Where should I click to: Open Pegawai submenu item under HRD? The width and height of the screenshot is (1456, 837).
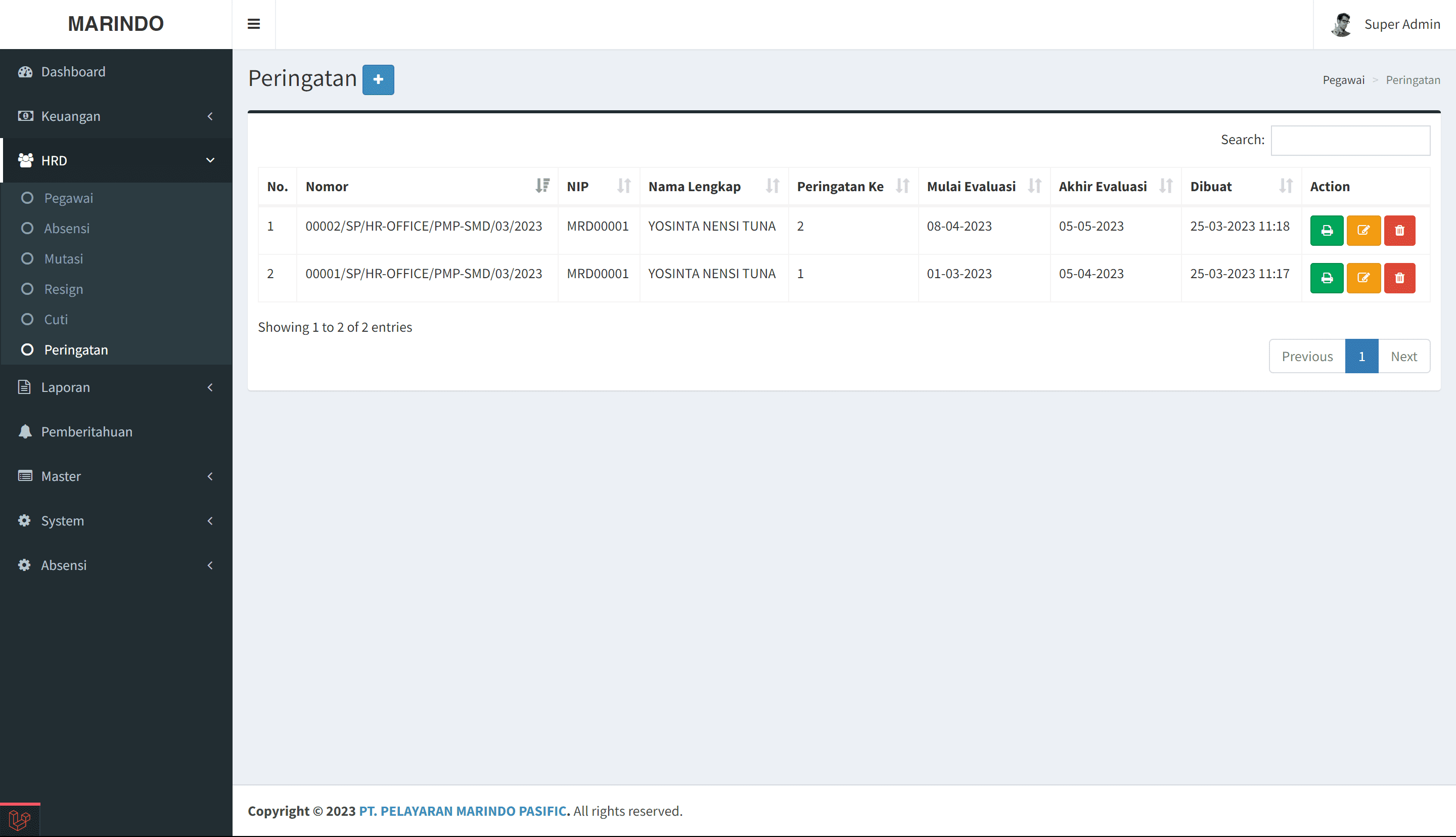pos(68,198)
